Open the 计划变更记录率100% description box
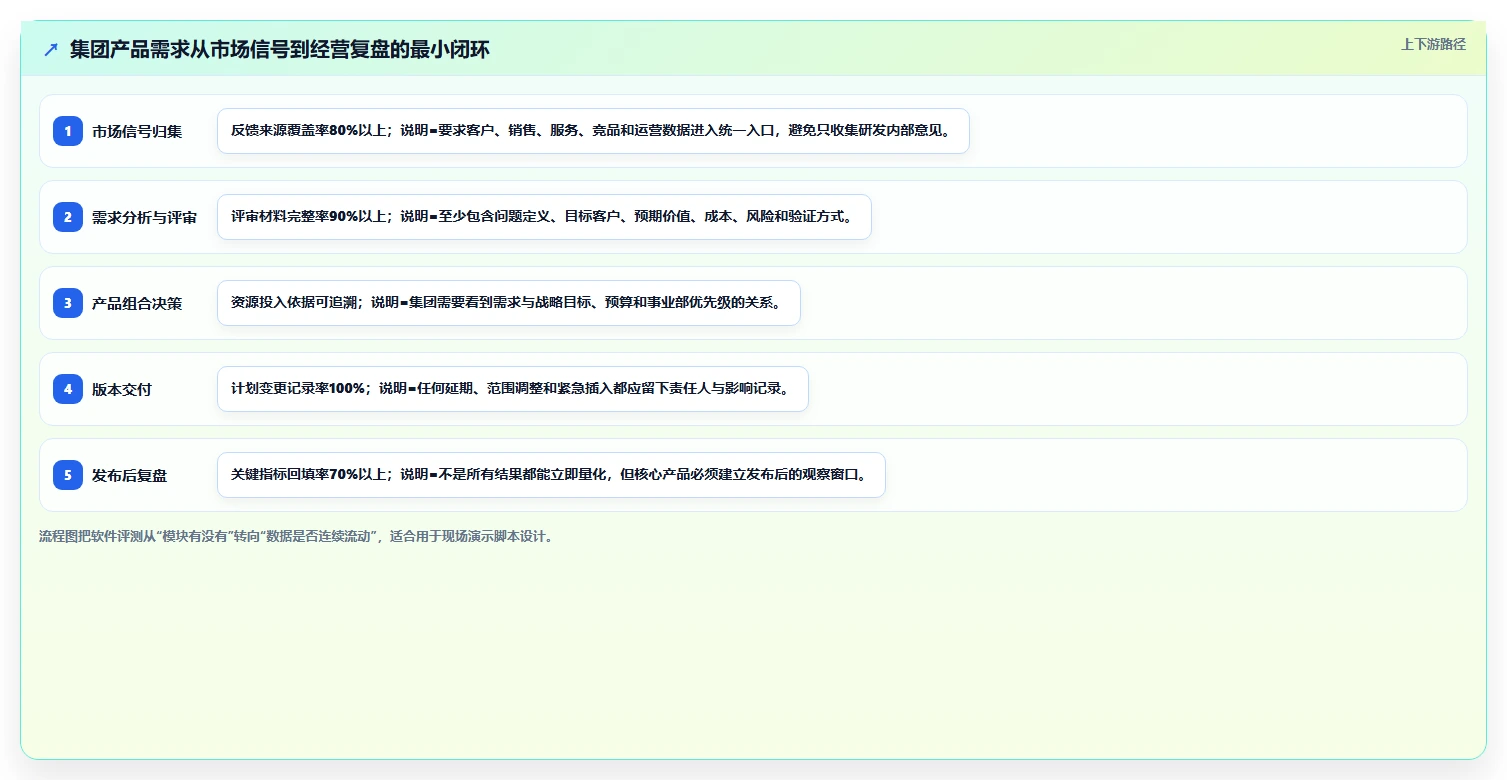 tap(512, 389)
